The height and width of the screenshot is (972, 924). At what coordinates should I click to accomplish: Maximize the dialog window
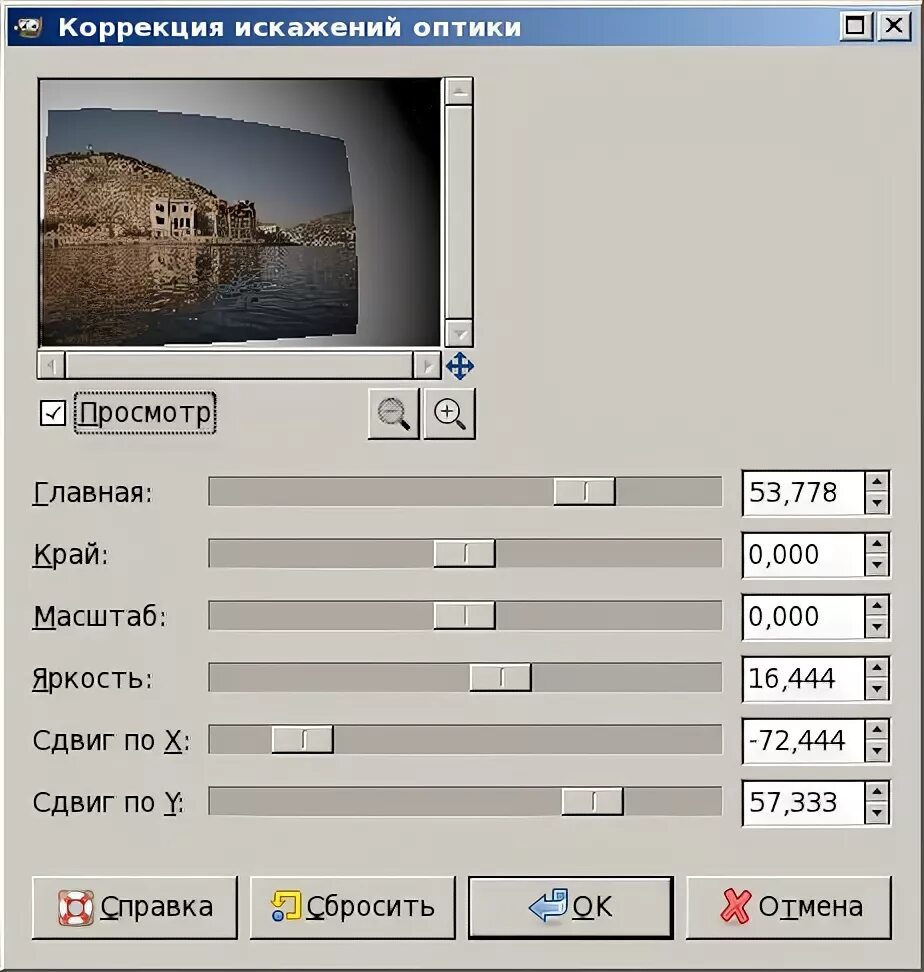pos(856,27)
